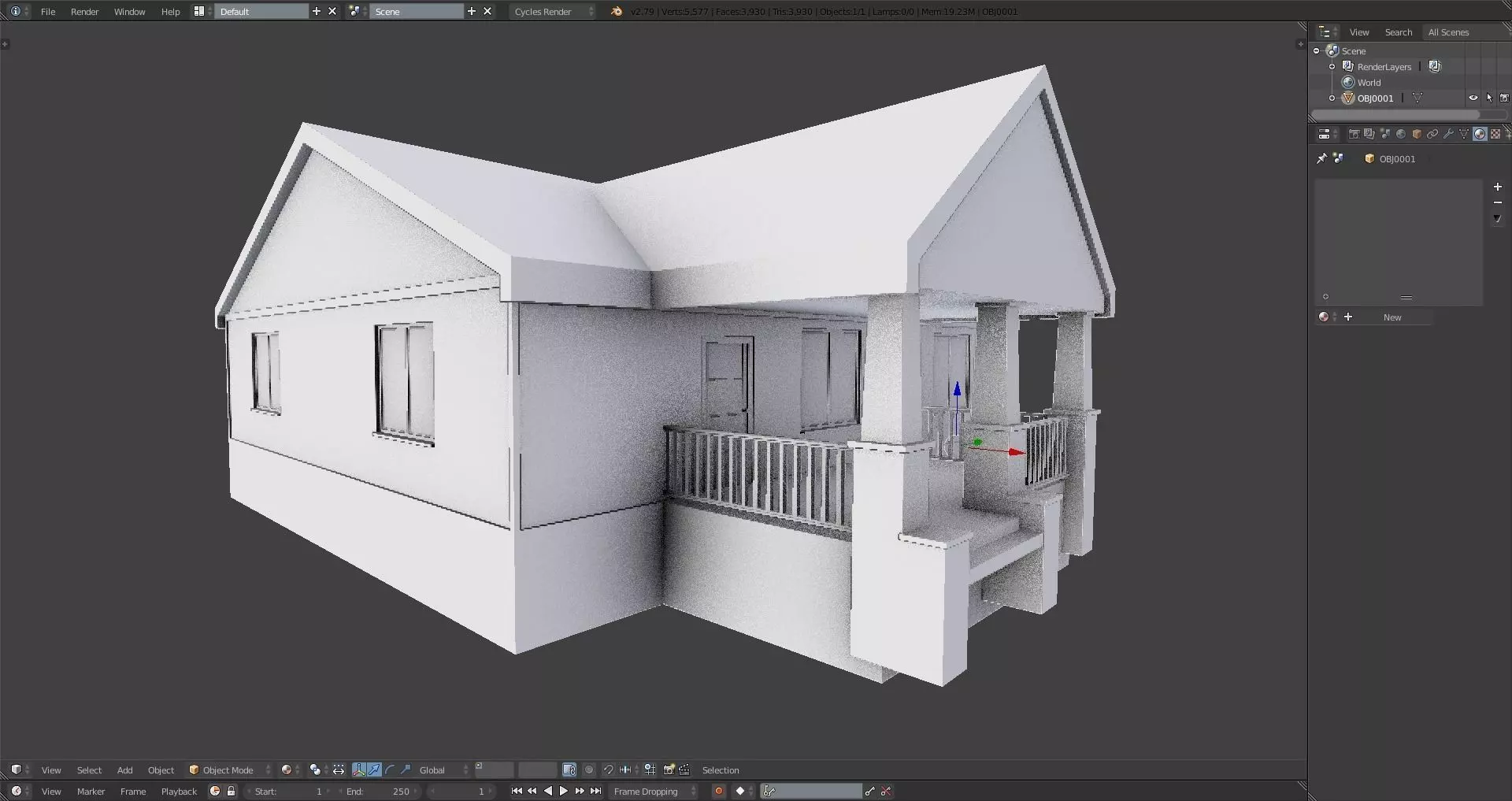The height and width of the screenshot is (801, 1512).
Task: Toggle the 3D manipulator widget display
Action: (358, 769)
